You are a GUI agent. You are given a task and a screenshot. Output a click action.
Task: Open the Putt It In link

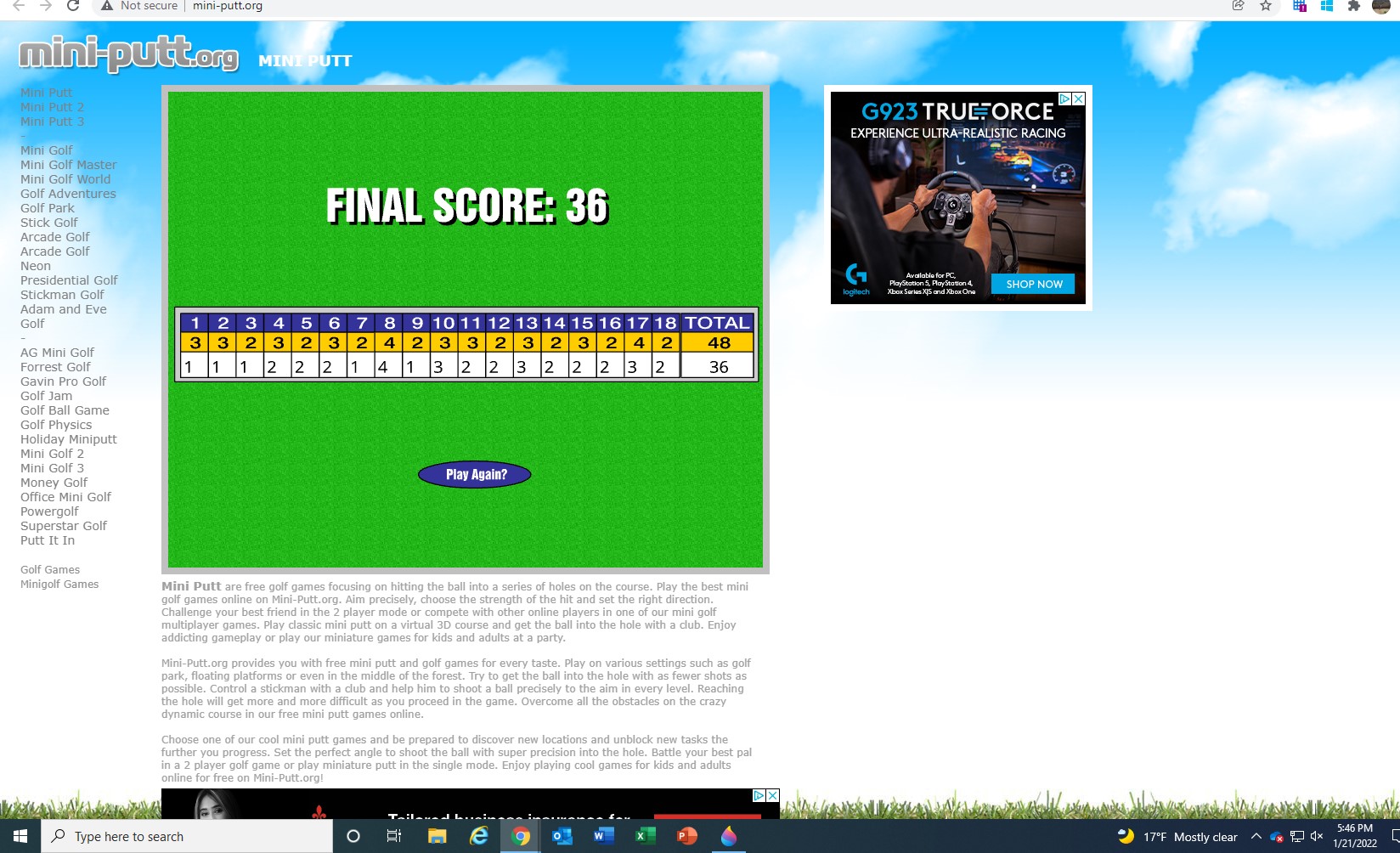point(48,540)
